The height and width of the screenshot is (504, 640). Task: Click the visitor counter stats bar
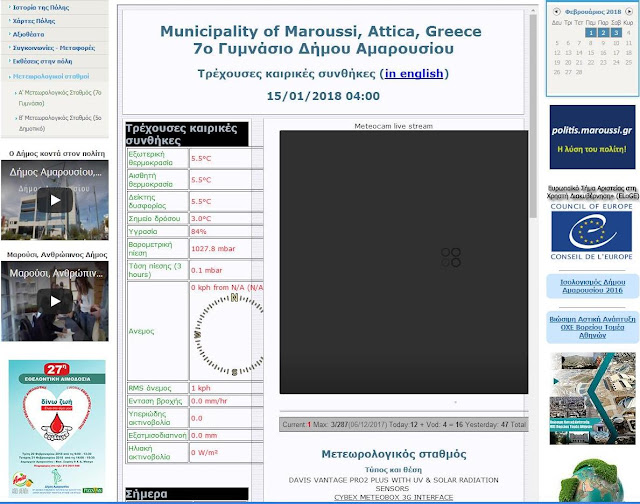point(404,424)
